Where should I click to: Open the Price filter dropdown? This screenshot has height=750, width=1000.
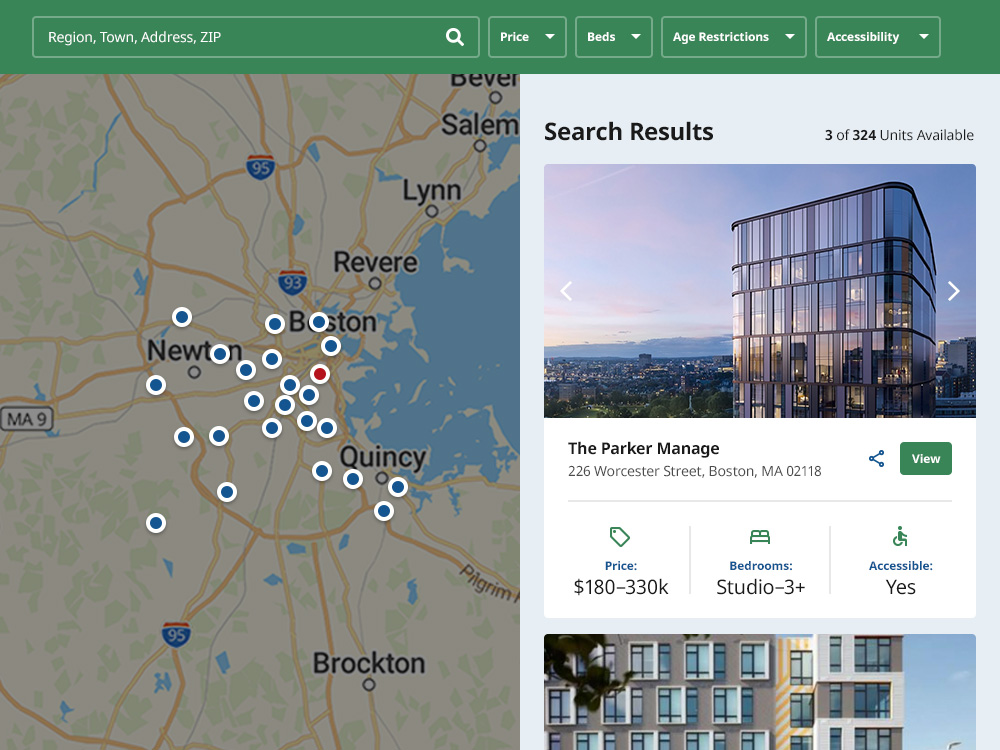point(527,37)
